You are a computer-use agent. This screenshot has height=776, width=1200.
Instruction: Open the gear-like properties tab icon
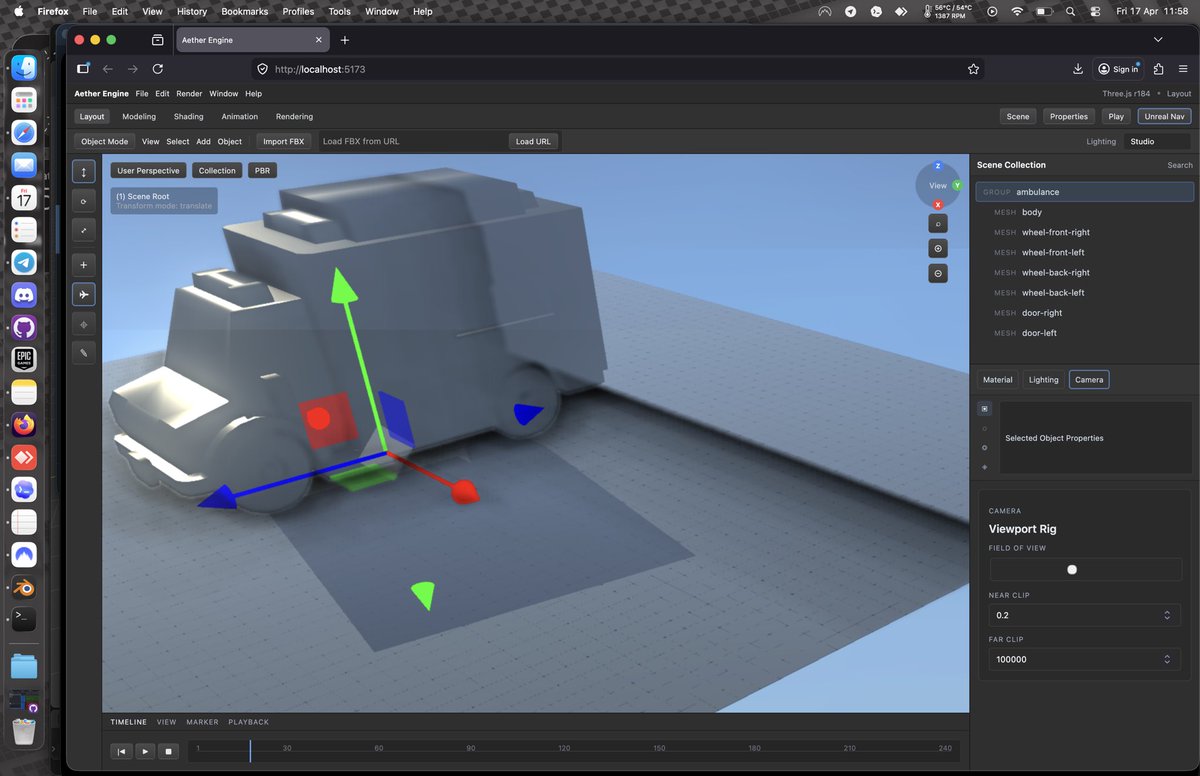(985, 447)
